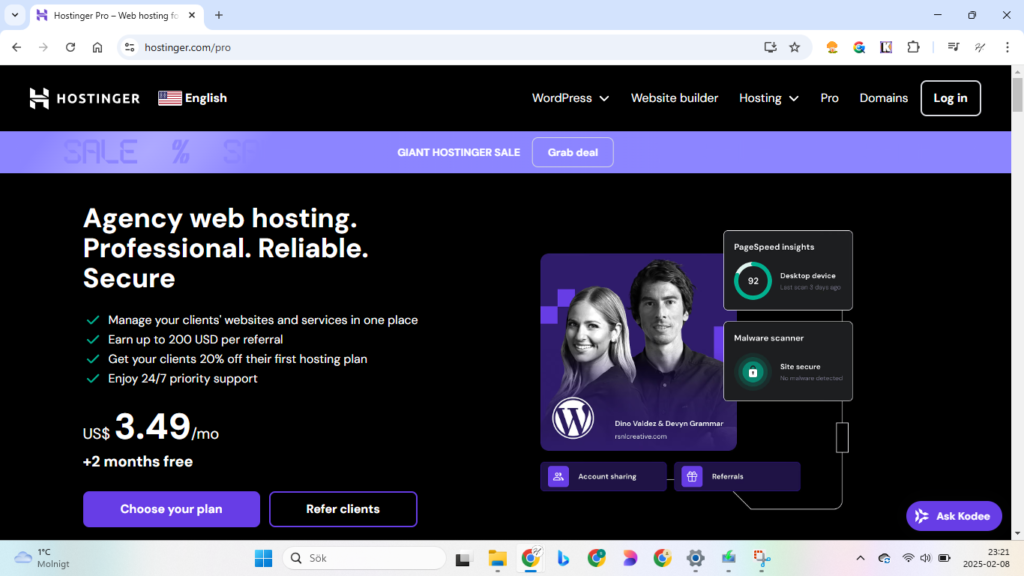The image size is (1024, 576).
Task: Click the Site secure lock icon
Action: pos(752,372)
